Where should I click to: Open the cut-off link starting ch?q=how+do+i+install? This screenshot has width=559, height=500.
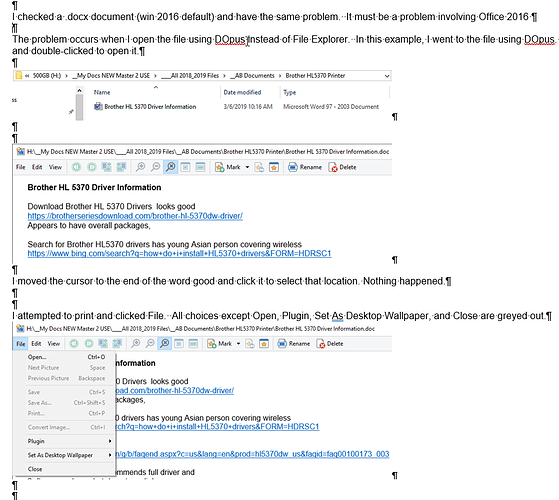[x=217, y=427]
